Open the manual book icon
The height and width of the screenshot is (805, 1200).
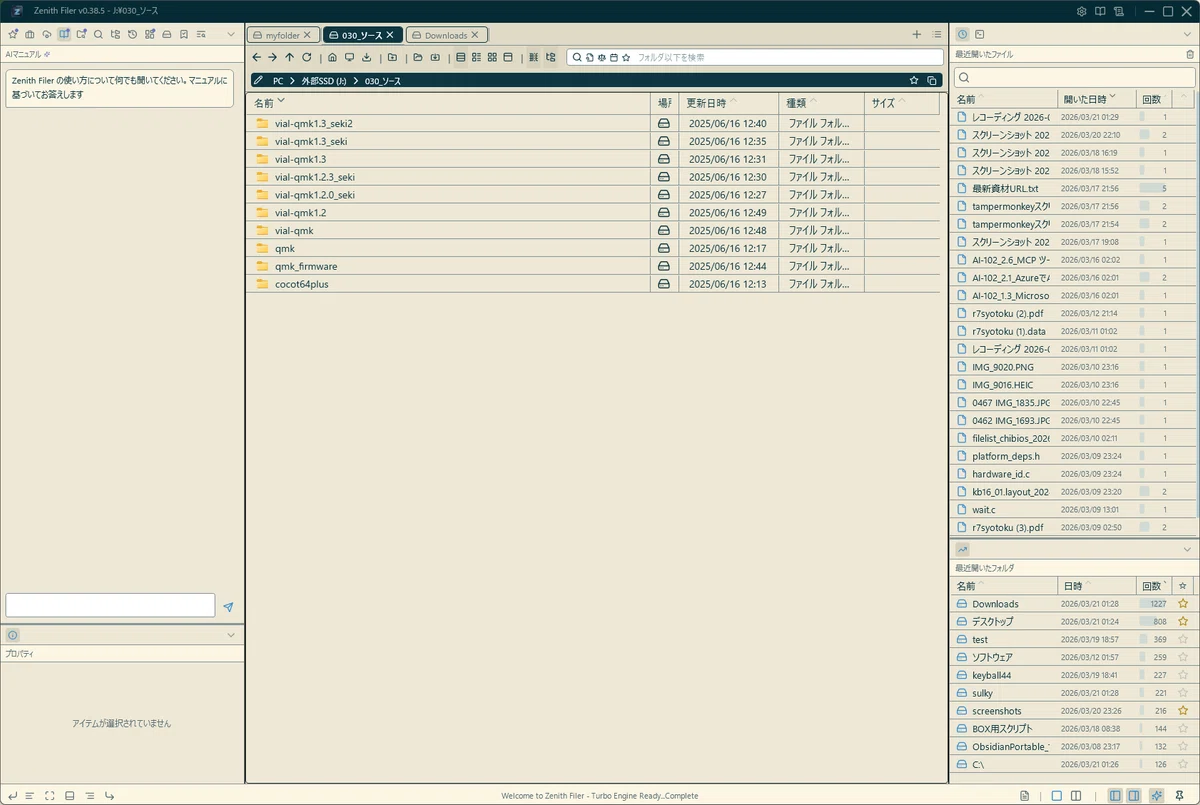click(x=1100, y=11)
